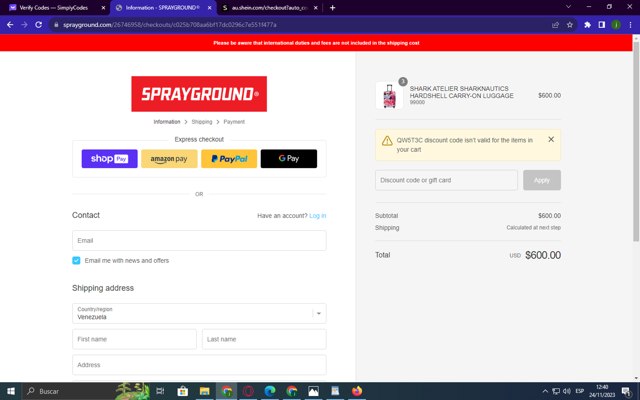
Task: Open the Country/region dropdown
Action: (199, 313)
